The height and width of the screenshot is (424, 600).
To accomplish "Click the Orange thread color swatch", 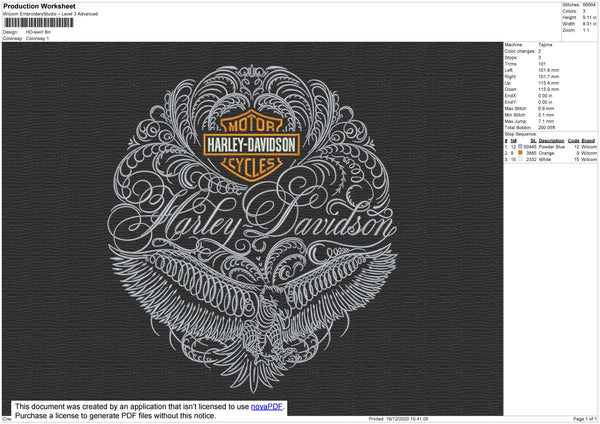I will point(520,153).
